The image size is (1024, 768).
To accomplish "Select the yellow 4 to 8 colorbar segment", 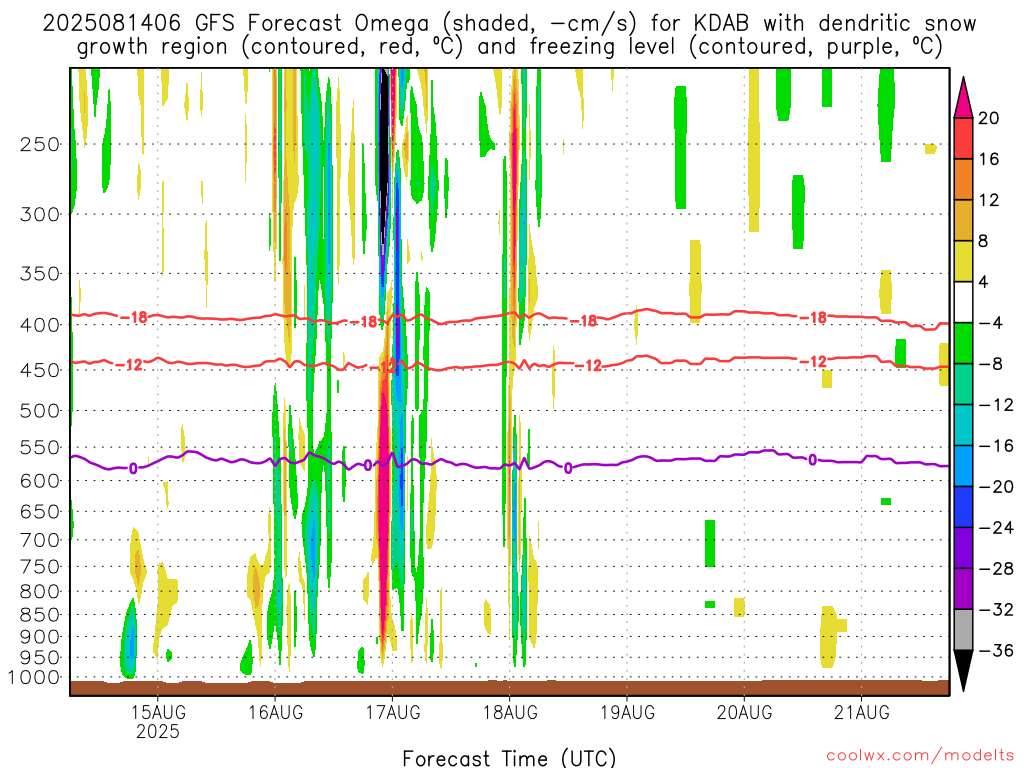I will click(963, 261).
